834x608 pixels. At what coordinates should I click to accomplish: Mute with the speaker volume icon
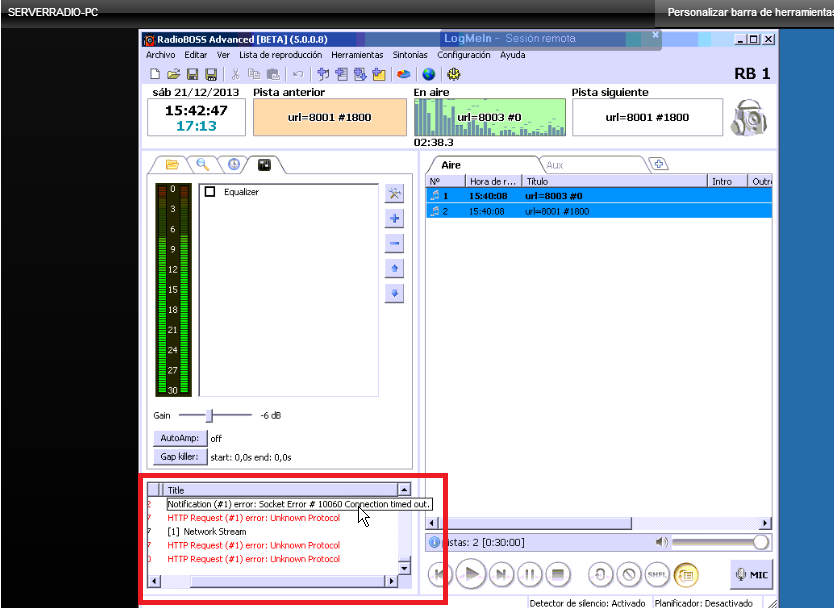click(x=661, y=542)
